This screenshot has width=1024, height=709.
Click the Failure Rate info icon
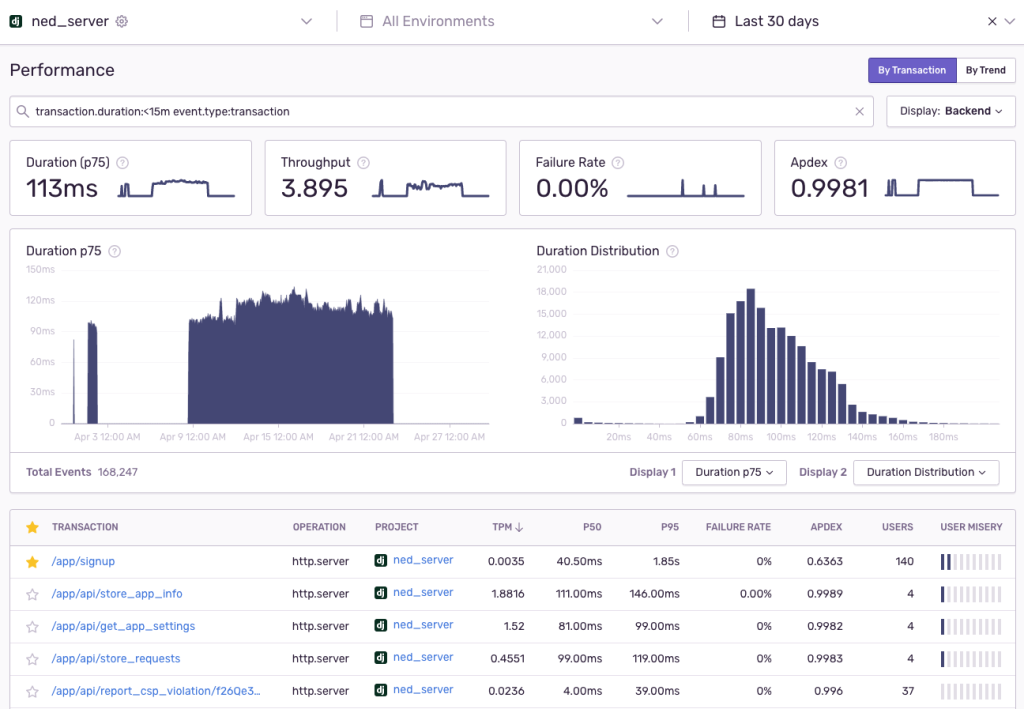coord(619,163)
